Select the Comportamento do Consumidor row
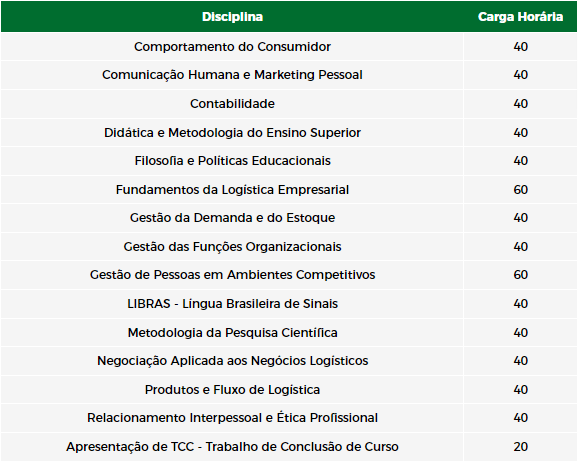This screenshot has width=578, height=463. (289, 47)
